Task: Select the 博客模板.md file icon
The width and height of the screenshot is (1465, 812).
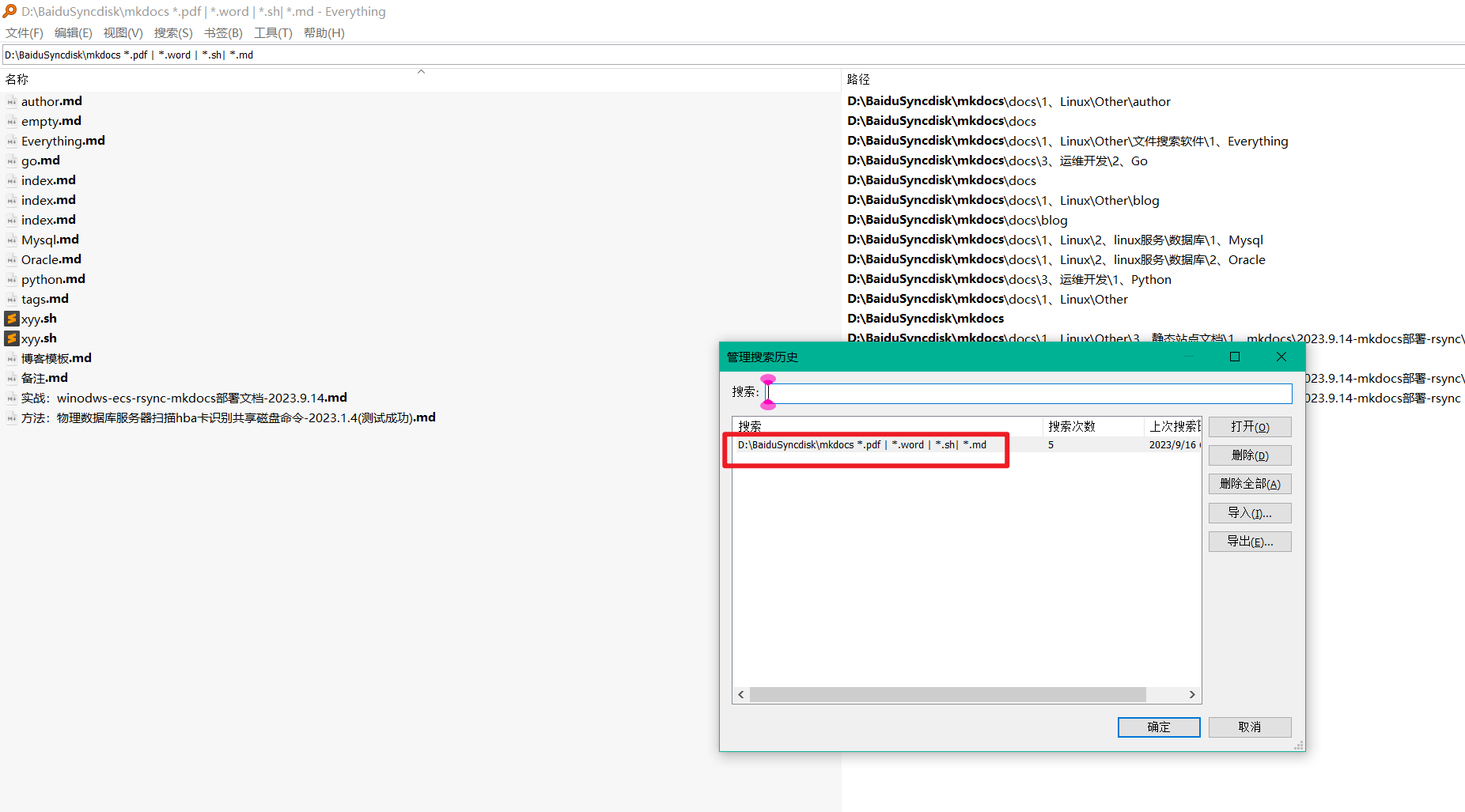Action: pos(11,358)
